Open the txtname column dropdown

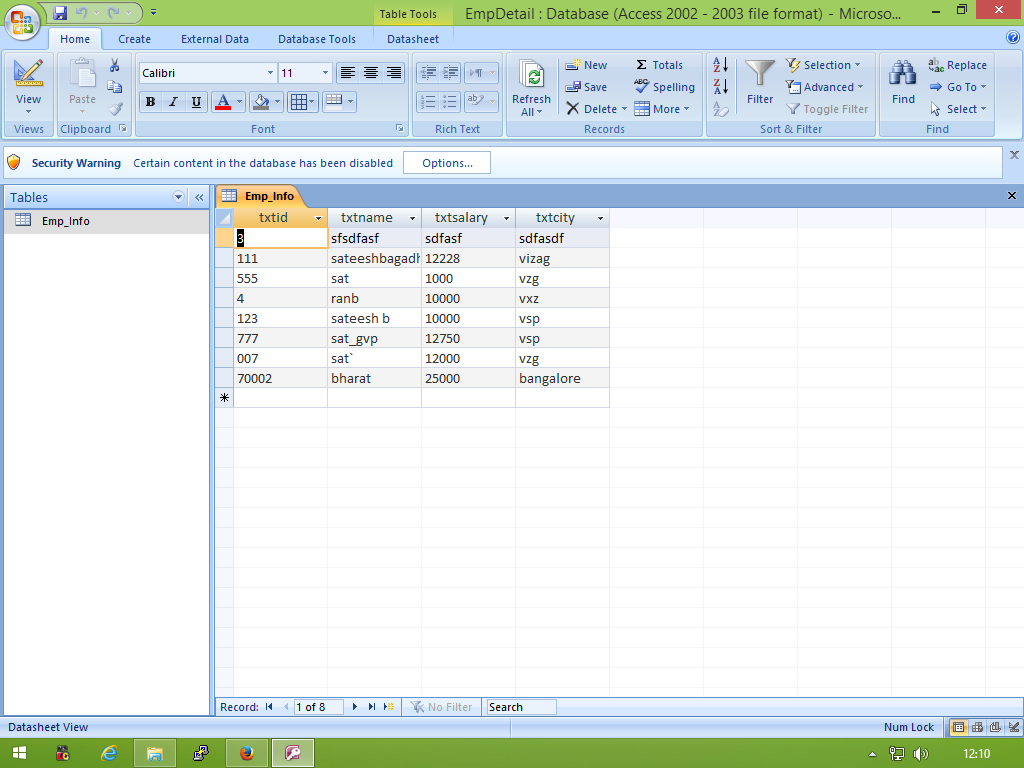tap(412, 217)
